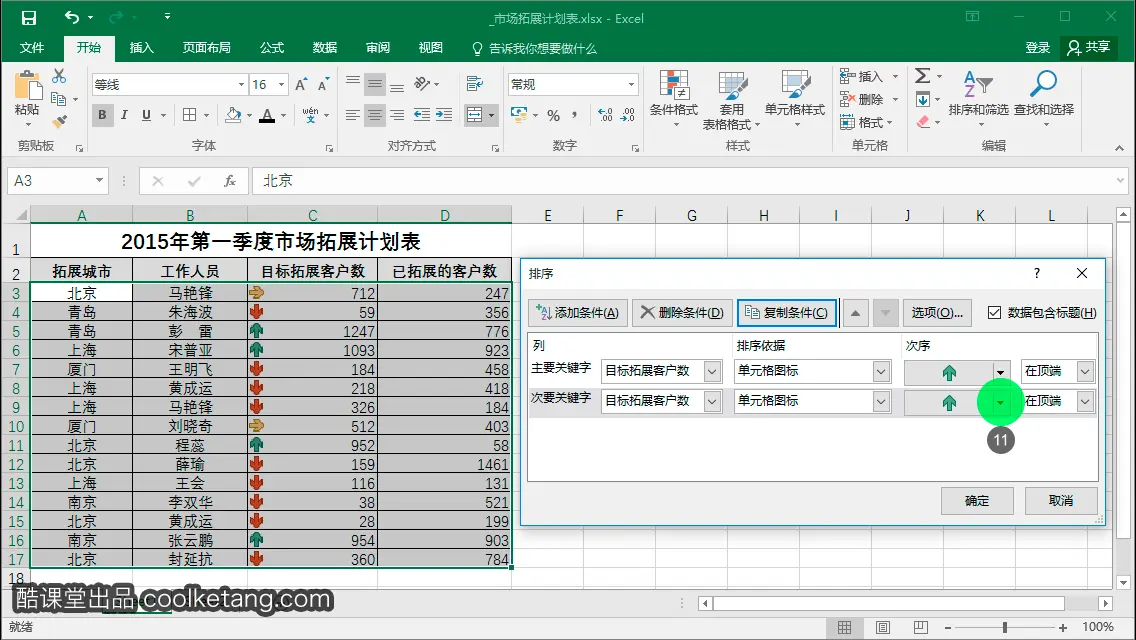Increase font size with the large A
The width and height of the screenshot is (1136, 640).
[301, 85]
